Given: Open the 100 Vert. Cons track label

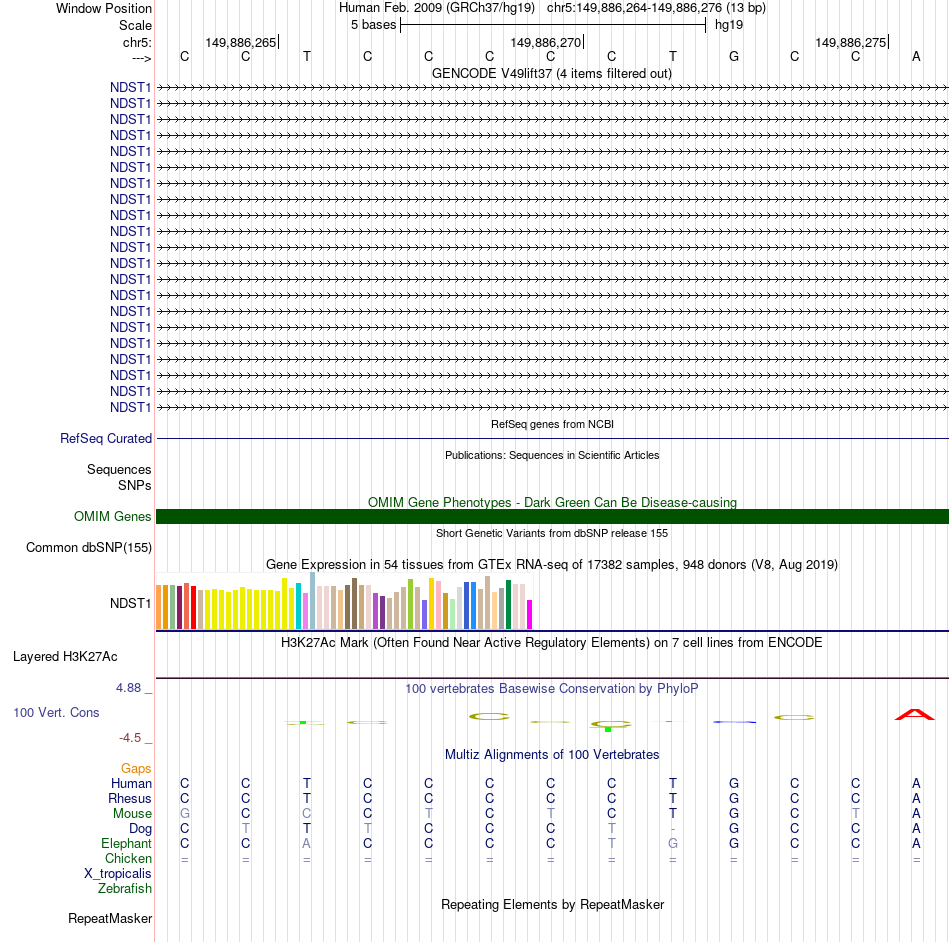Looking at the screenshot, I should [x=56, y=712].
